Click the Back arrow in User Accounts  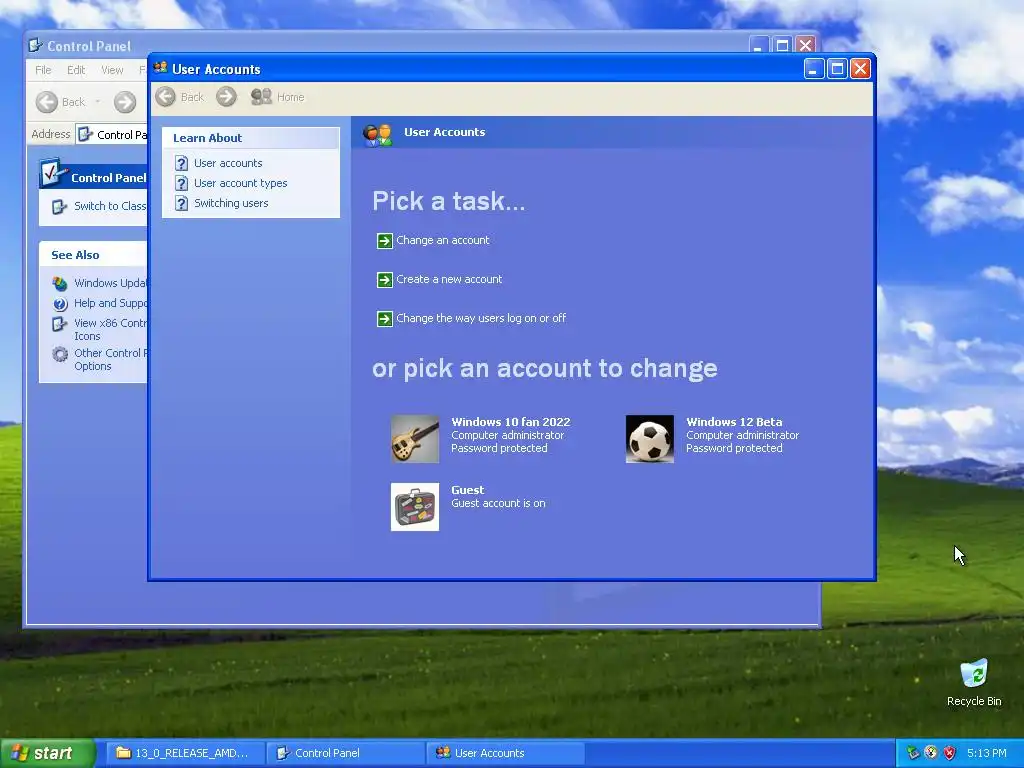click(x=165, y=97)
